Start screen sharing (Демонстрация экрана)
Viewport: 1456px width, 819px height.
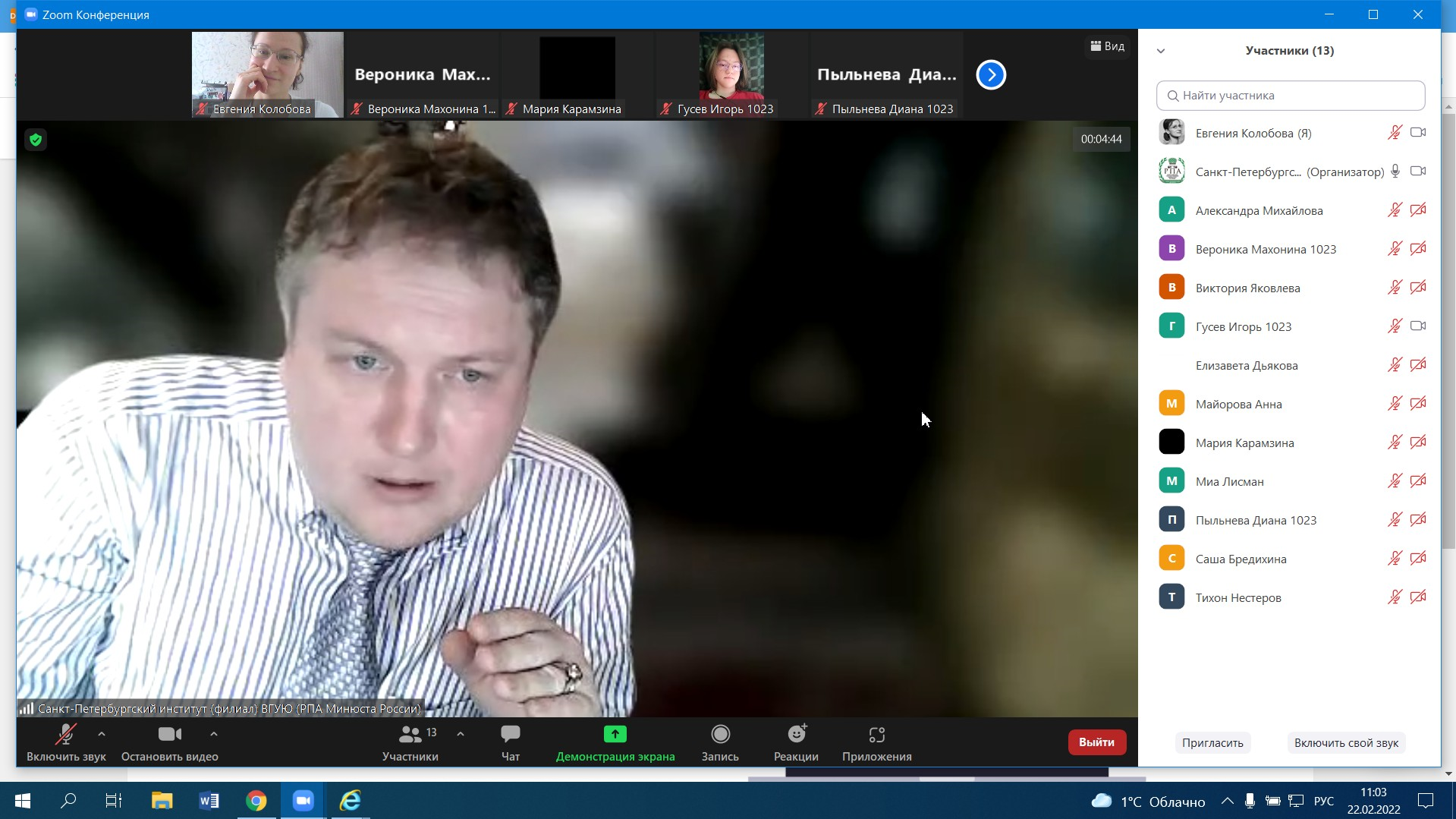615,735
